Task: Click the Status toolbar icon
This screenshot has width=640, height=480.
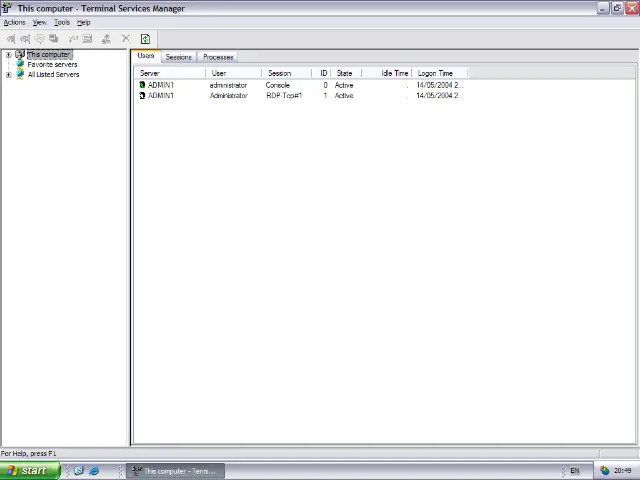Action: [87, 39]
